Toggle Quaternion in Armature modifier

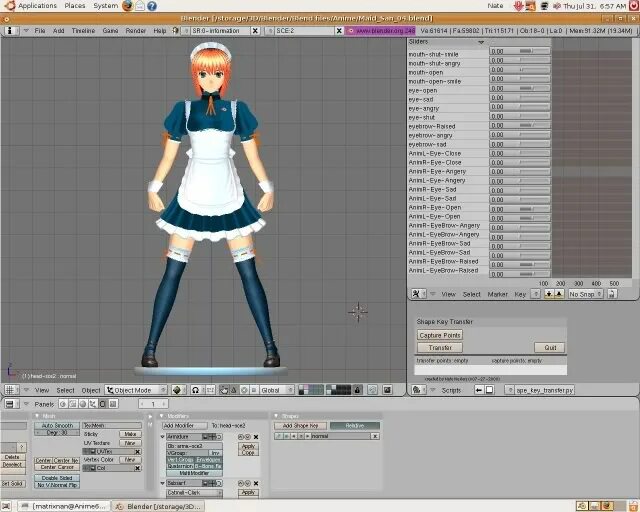pyautogui.click(x=180, y=466)
